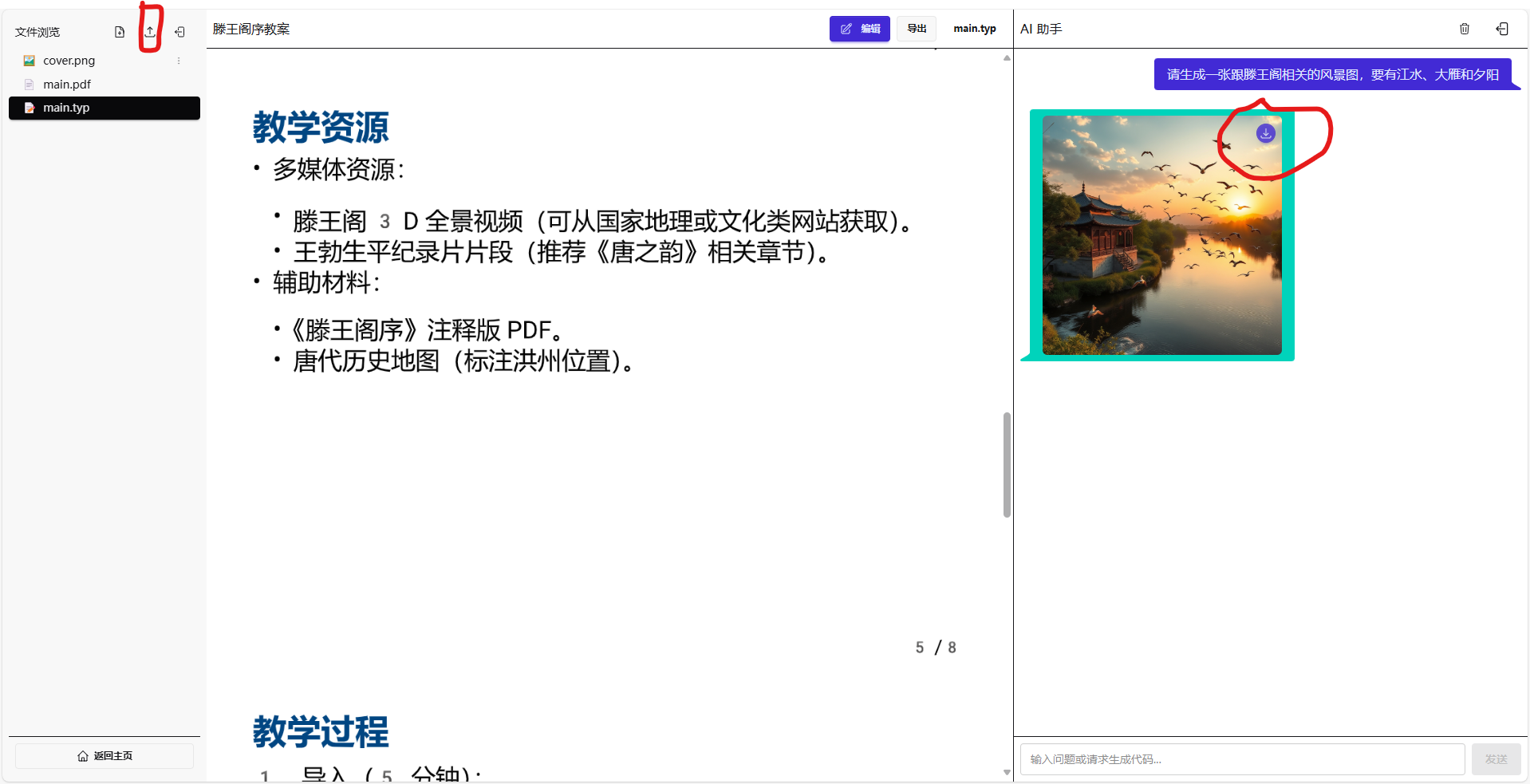Screen dimensions: 1530x784
Task: Click the document title 滕王阁序教案
Action: click(251, 29)
